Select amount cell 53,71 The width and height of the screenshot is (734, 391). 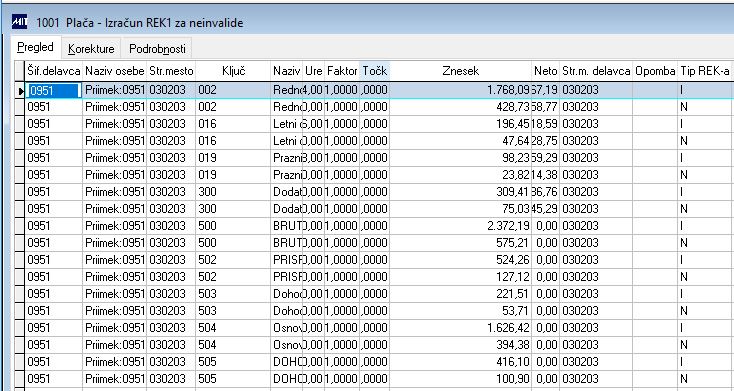pos(461,310)
